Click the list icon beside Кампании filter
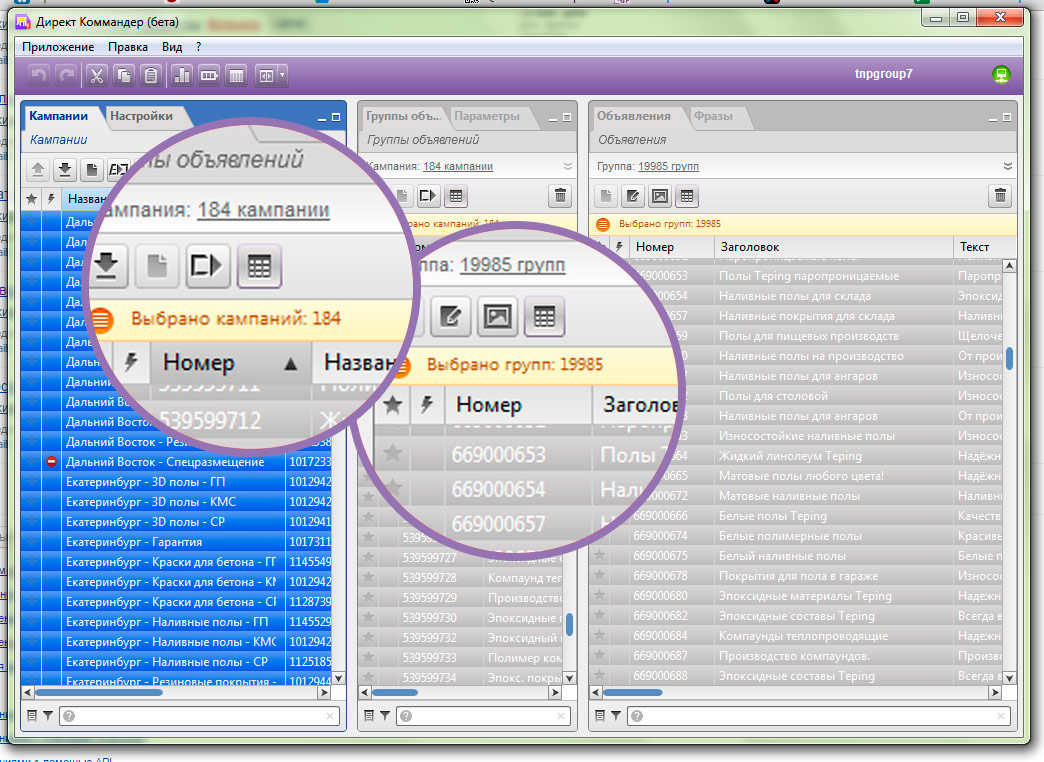 32,715
